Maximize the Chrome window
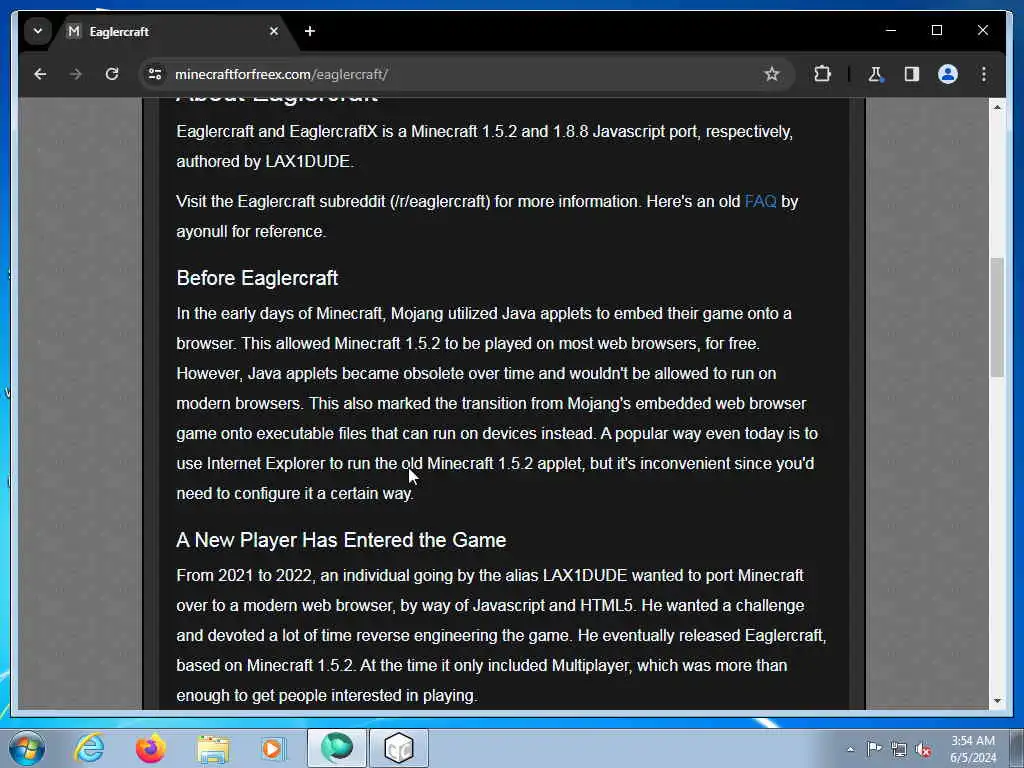Screen dimensions: 1024x768 point(936,31)
